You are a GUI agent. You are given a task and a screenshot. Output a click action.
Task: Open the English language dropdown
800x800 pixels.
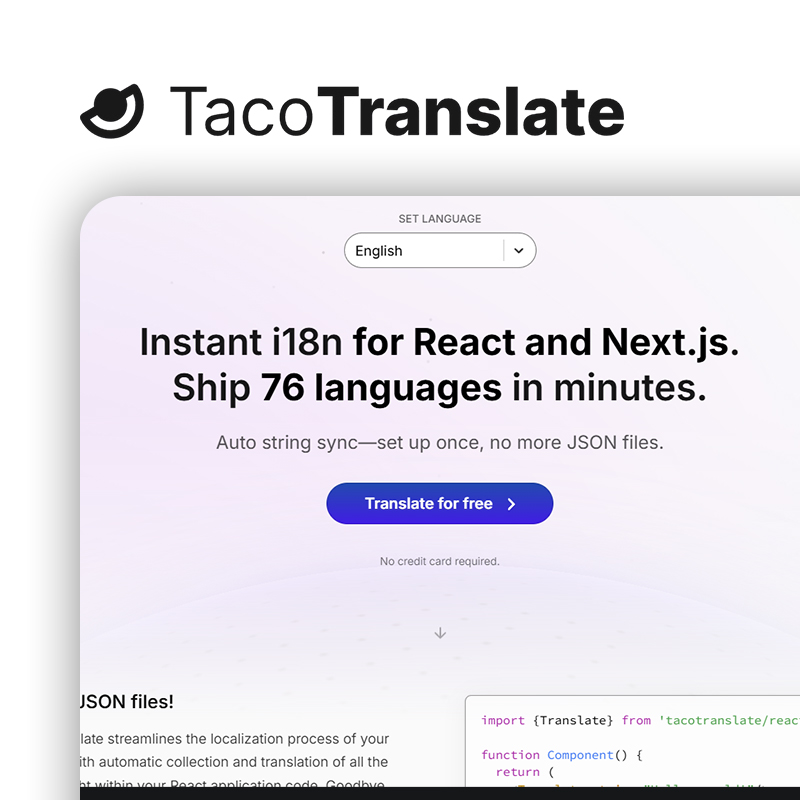click(440, 251)
